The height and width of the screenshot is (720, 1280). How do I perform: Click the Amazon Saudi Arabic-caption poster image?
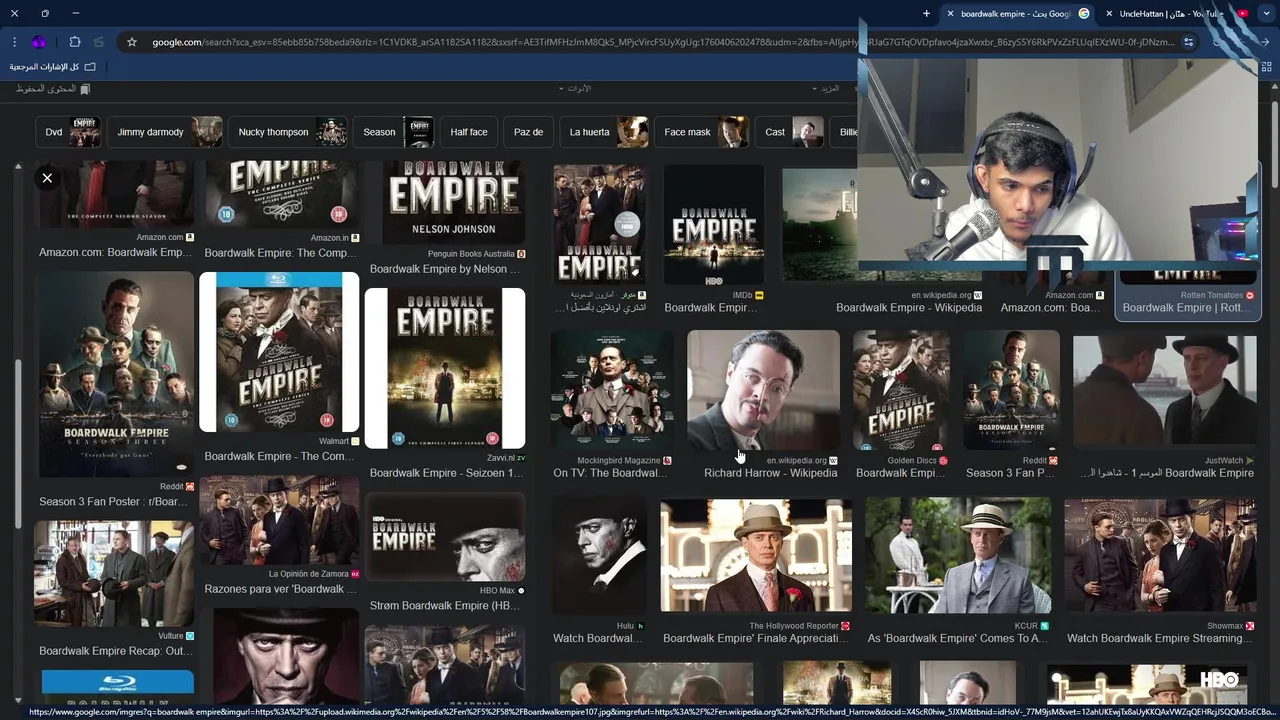pyautogui.click(x=600, y=224)
